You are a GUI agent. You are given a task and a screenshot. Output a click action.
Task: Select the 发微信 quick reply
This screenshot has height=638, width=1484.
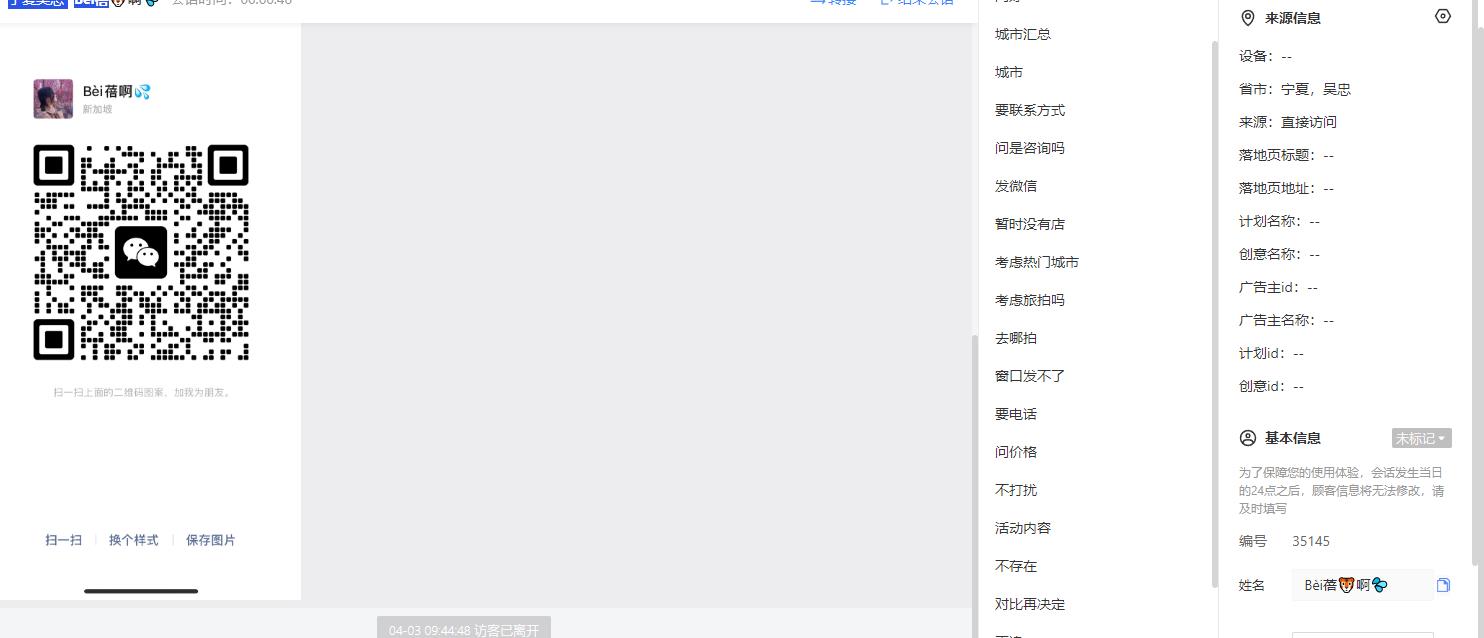pyautogui.click(x=1016, y=186)
